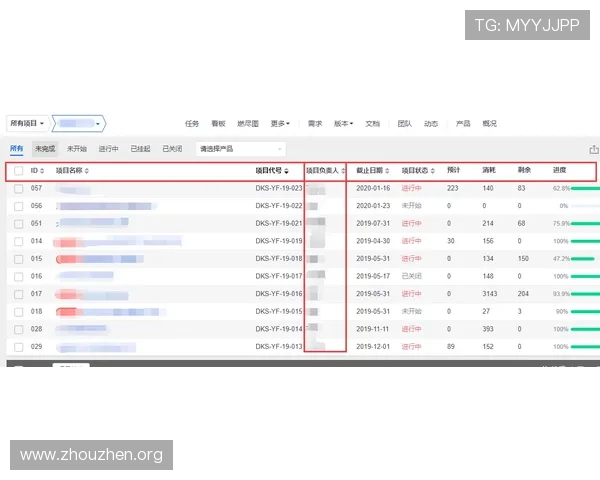
Task: Switch to the 所有 filter tab
Action: click(16, 149)
